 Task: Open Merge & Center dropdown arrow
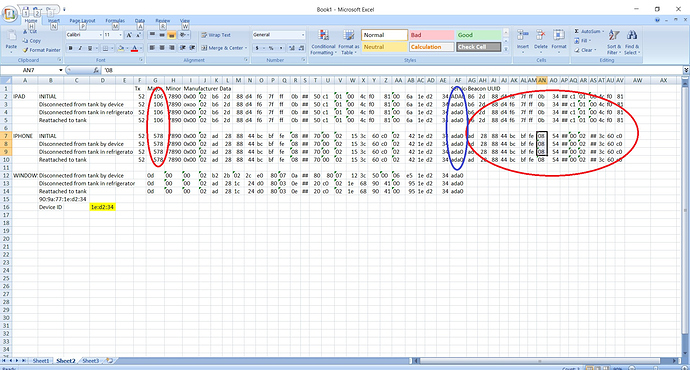(x=246, y=48)
